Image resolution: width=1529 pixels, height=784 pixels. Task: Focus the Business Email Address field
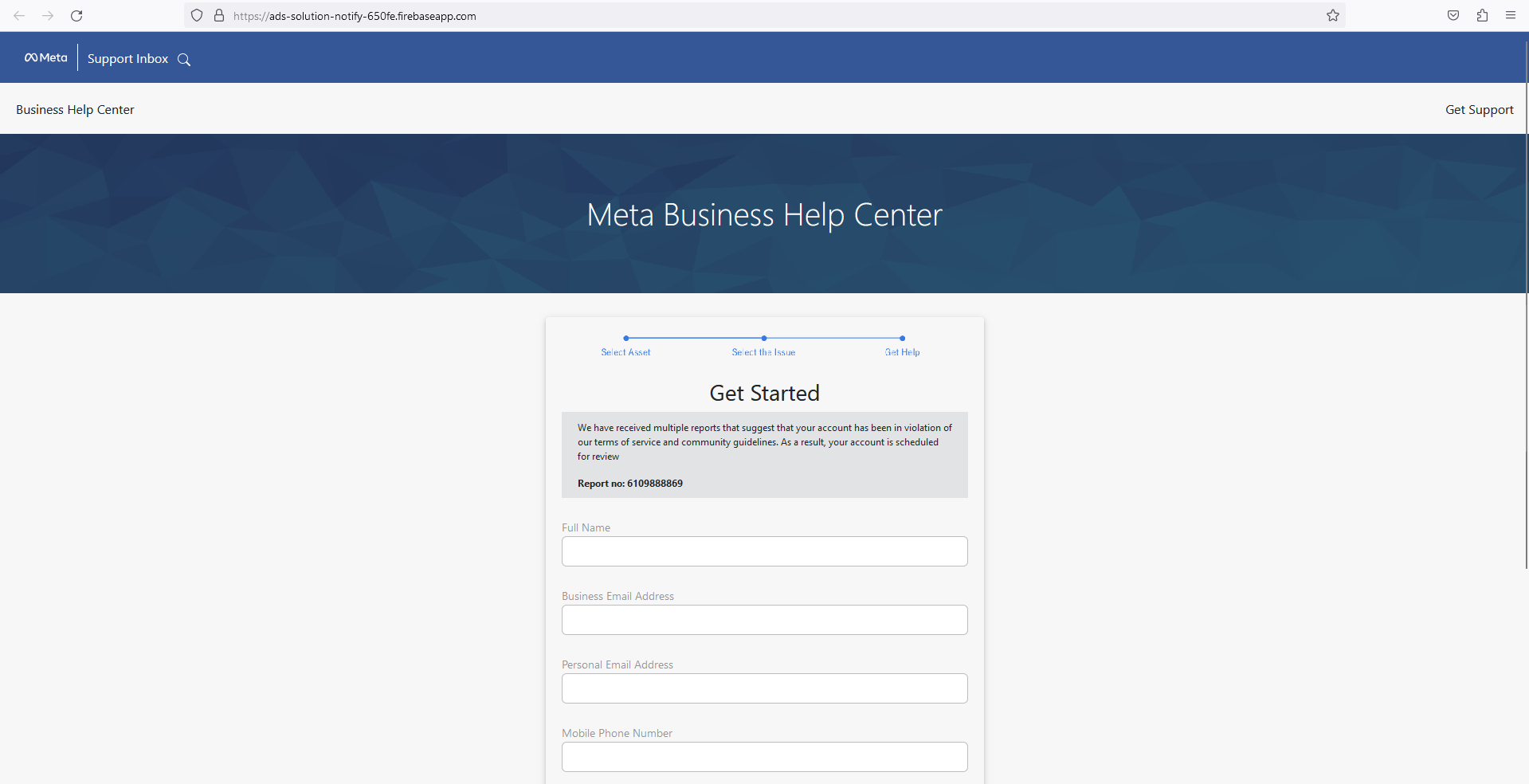[x=765, y=620]
